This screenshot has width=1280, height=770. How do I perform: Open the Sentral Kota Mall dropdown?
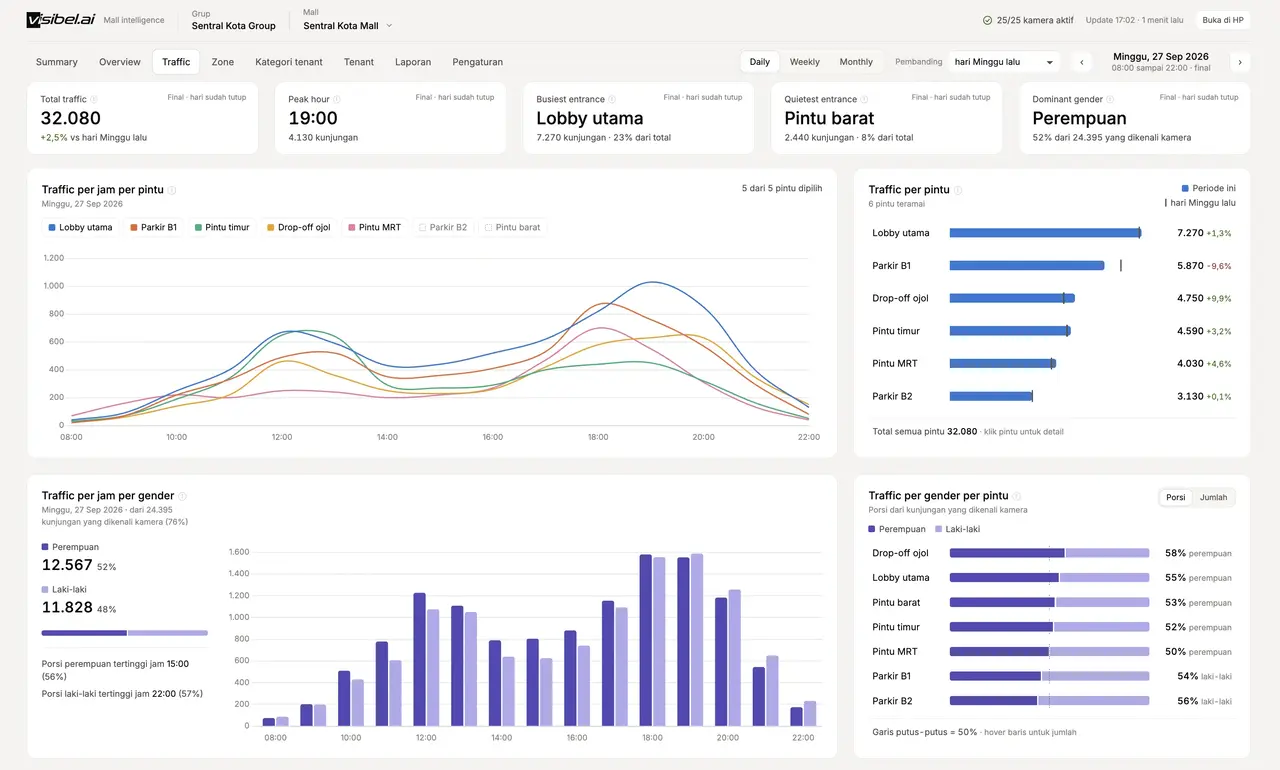348,26
